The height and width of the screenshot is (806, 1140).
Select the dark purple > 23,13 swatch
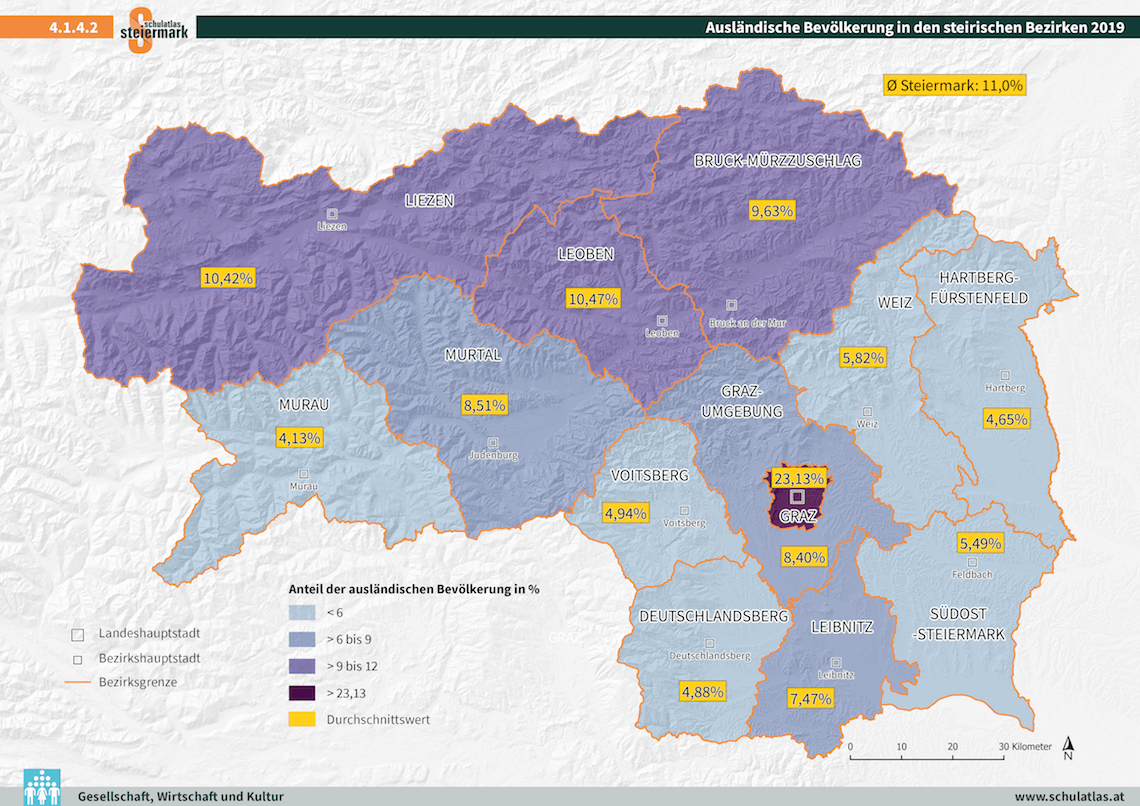(302, 692)
